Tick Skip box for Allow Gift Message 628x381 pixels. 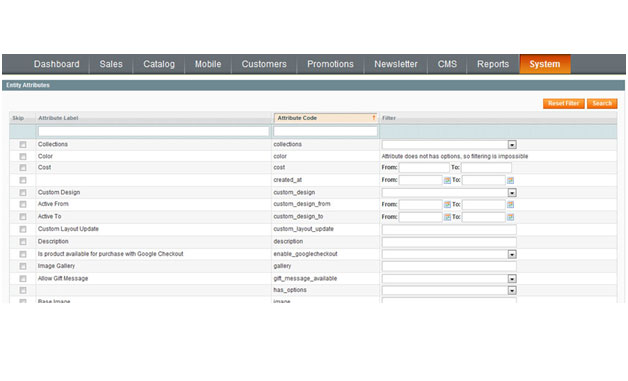(x=23, y=279)
